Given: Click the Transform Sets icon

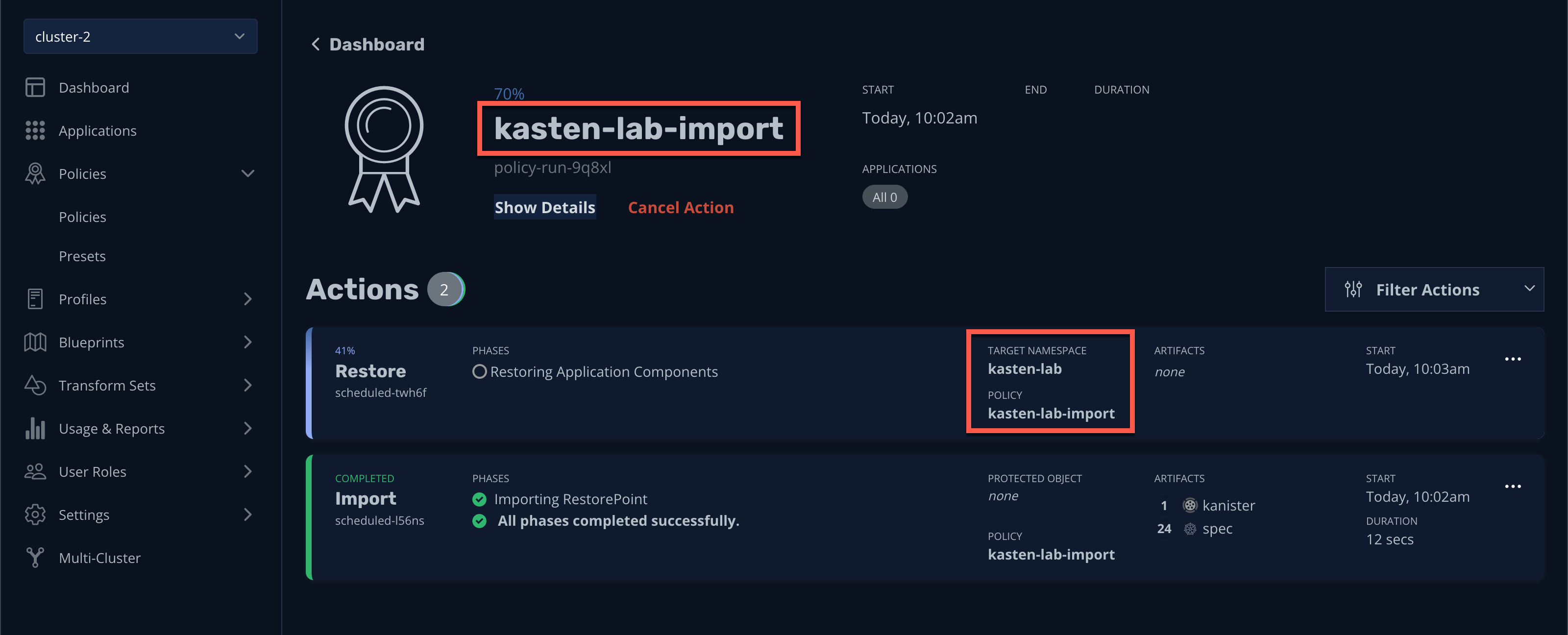Looking at the screenshot, I should pyautogui.click(x=35, y=386).
